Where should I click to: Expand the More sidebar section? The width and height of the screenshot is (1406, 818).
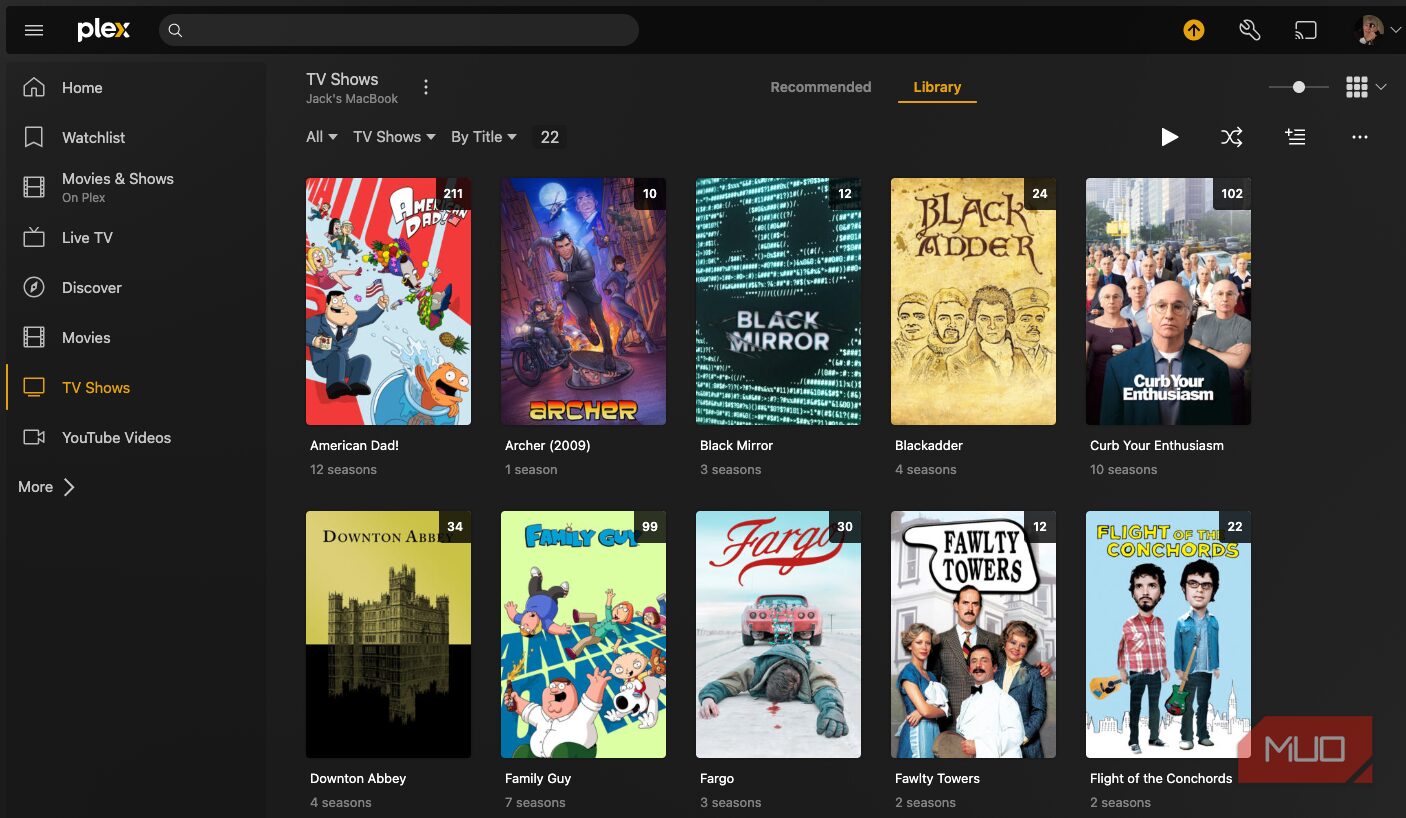pos(46,487)
